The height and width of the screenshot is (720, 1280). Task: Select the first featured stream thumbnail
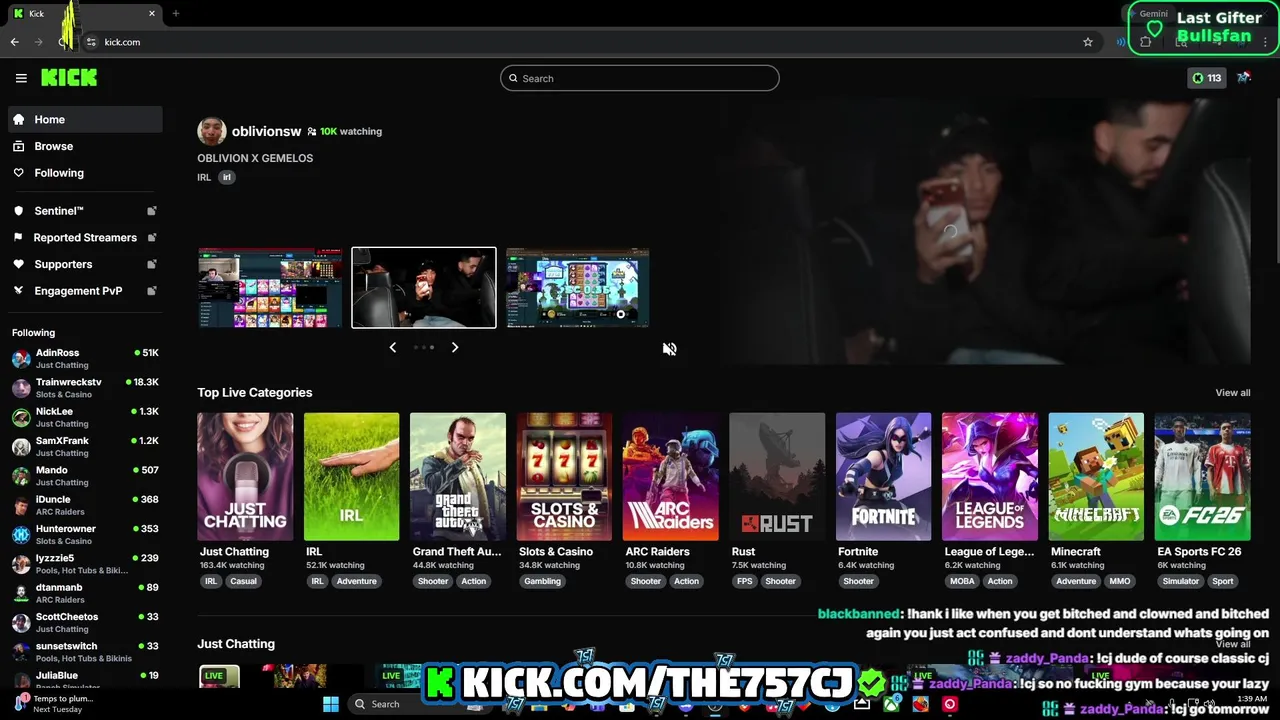coord(270,288)
